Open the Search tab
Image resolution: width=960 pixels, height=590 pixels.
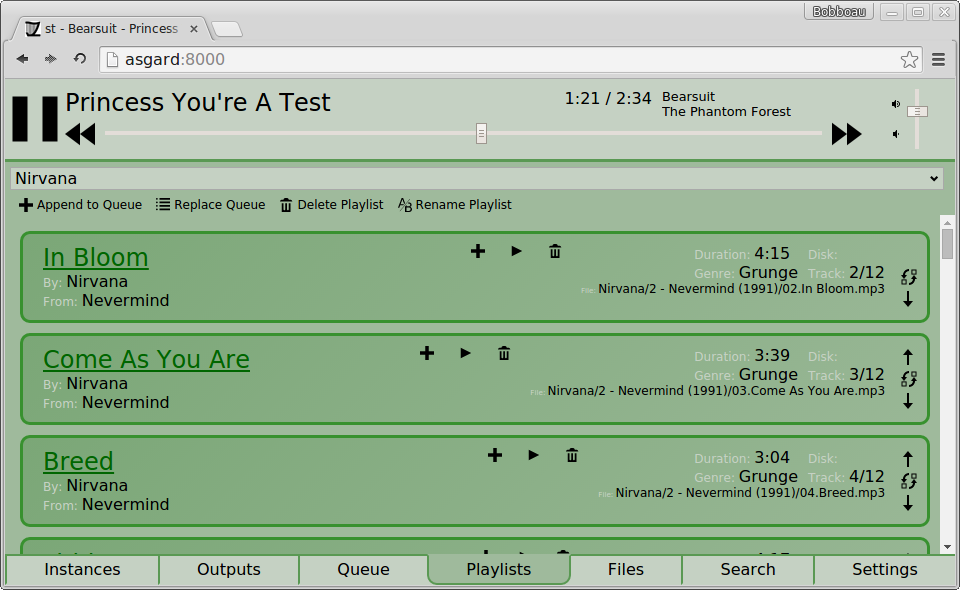point(748,570)
